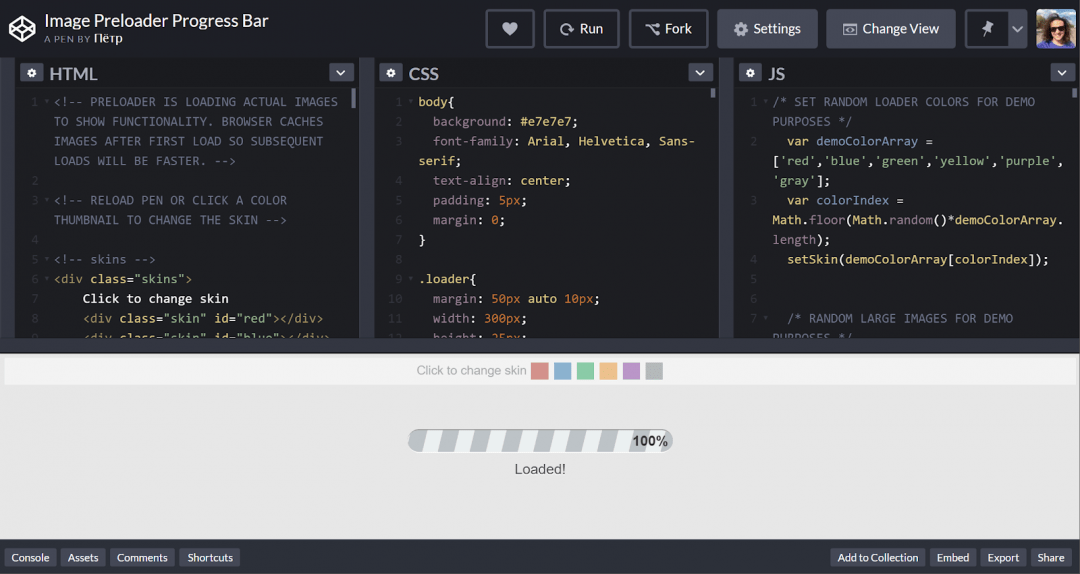Open JS editor settings gear
The image size is (1080, 574).
point(749,73)
